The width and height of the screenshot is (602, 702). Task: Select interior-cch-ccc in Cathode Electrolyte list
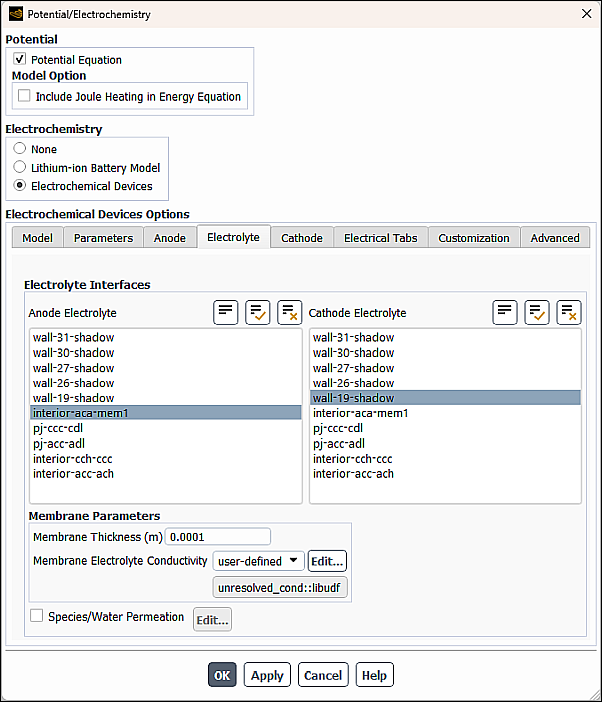445,458
